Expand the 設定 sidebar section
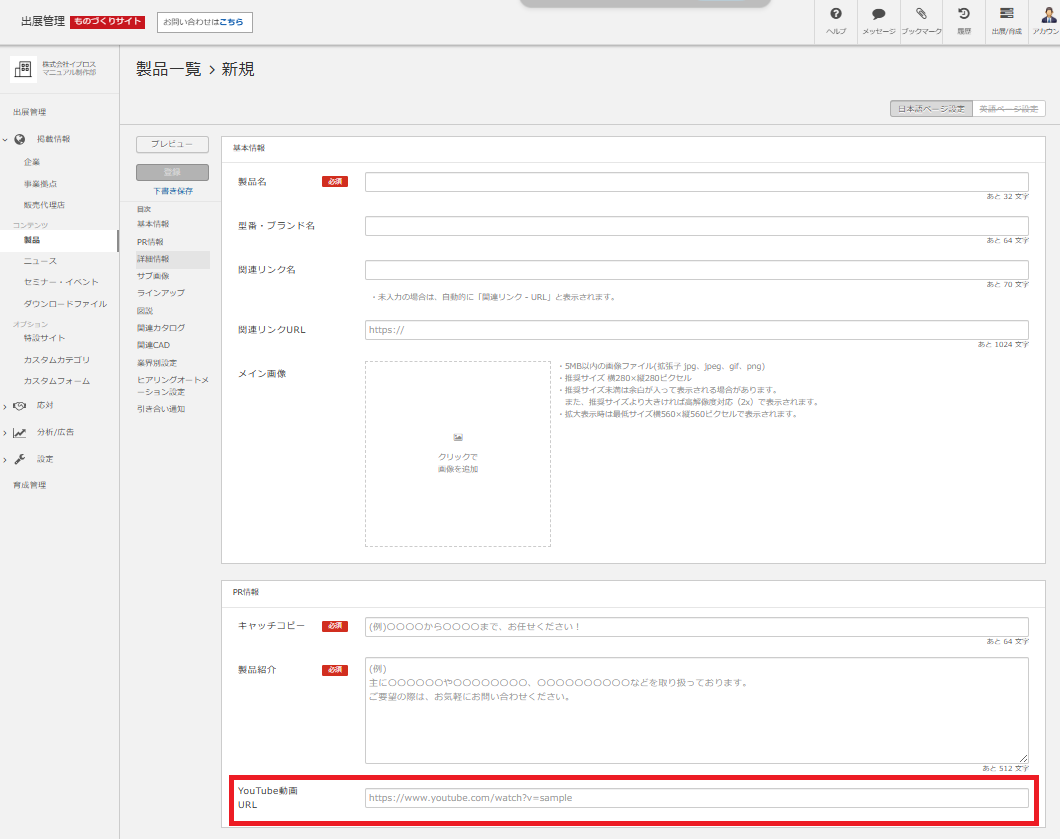The height and width of the screenshot is (839, 1060). pyautogui.click(x=5, y=459)
